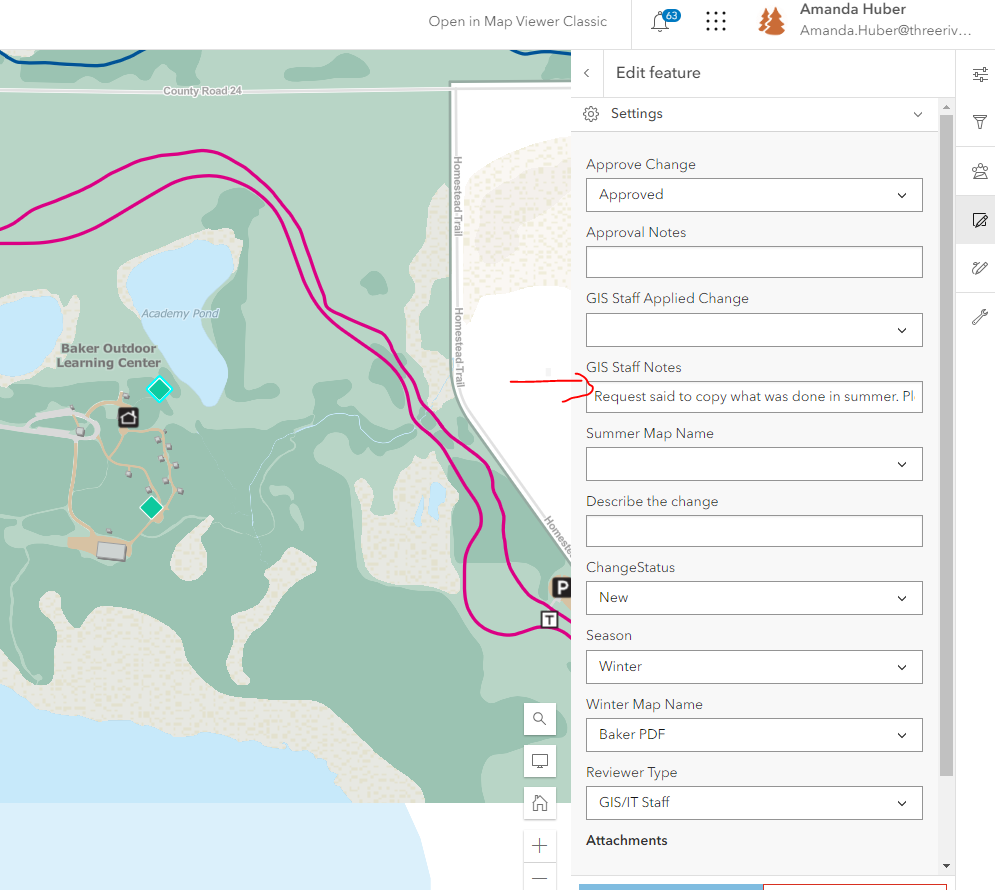The height and width of the screenshot is (890, 995).
Task: Click into the GIS Staff Notes text field
Action: coord(754,397)
